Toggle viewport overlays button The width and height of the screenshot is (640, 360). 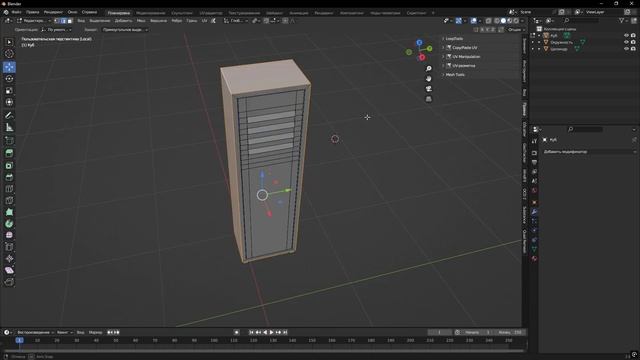pyautogui.click(x=473, y=20)
